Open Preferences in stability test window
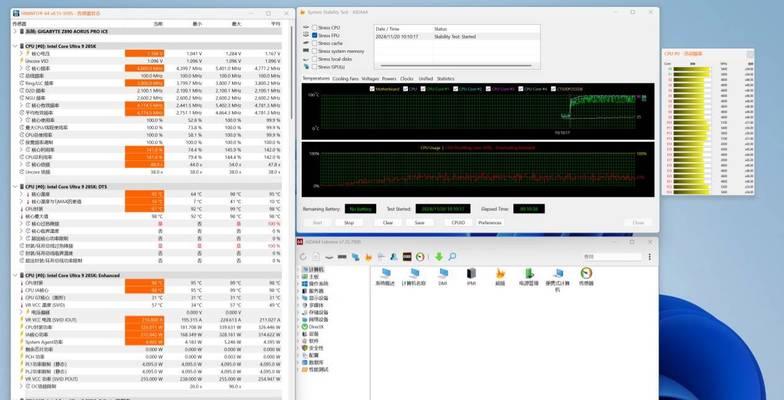 pos(490,222)
